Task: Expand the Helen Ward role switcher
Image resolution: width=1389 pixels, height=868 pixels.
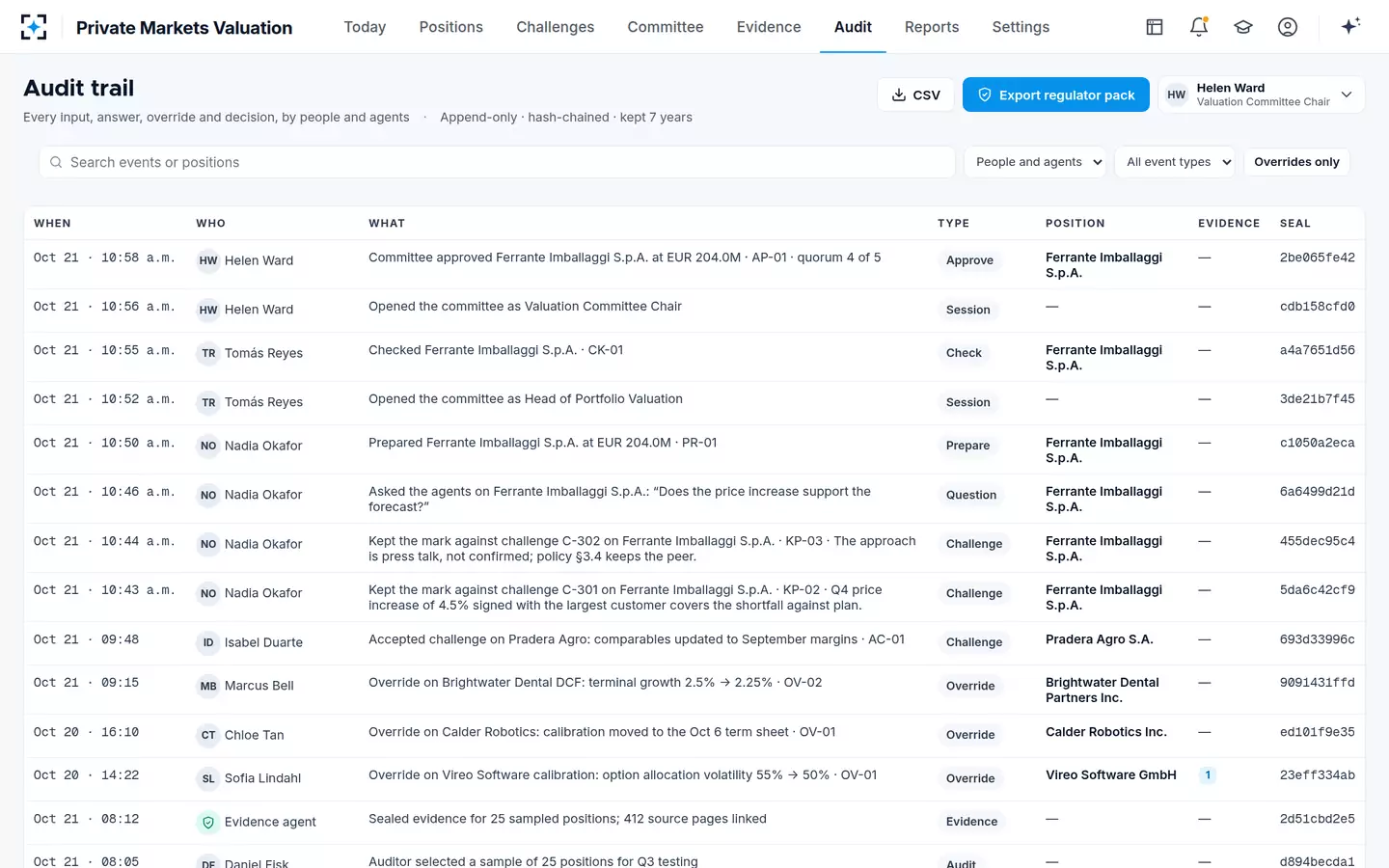Action: tap(1261, 95)
